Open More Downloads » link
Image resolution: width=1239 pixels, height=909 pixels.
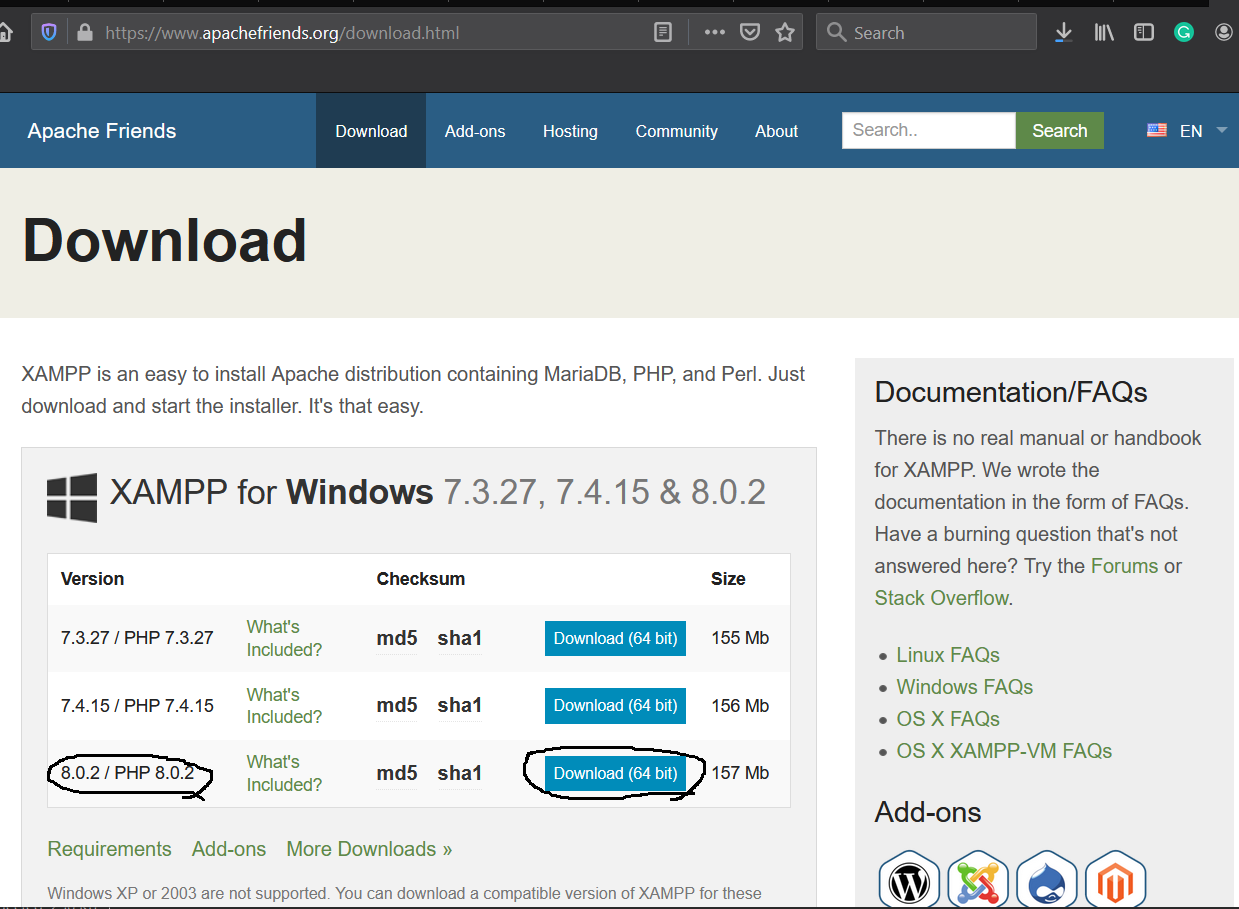click(369, 849)
